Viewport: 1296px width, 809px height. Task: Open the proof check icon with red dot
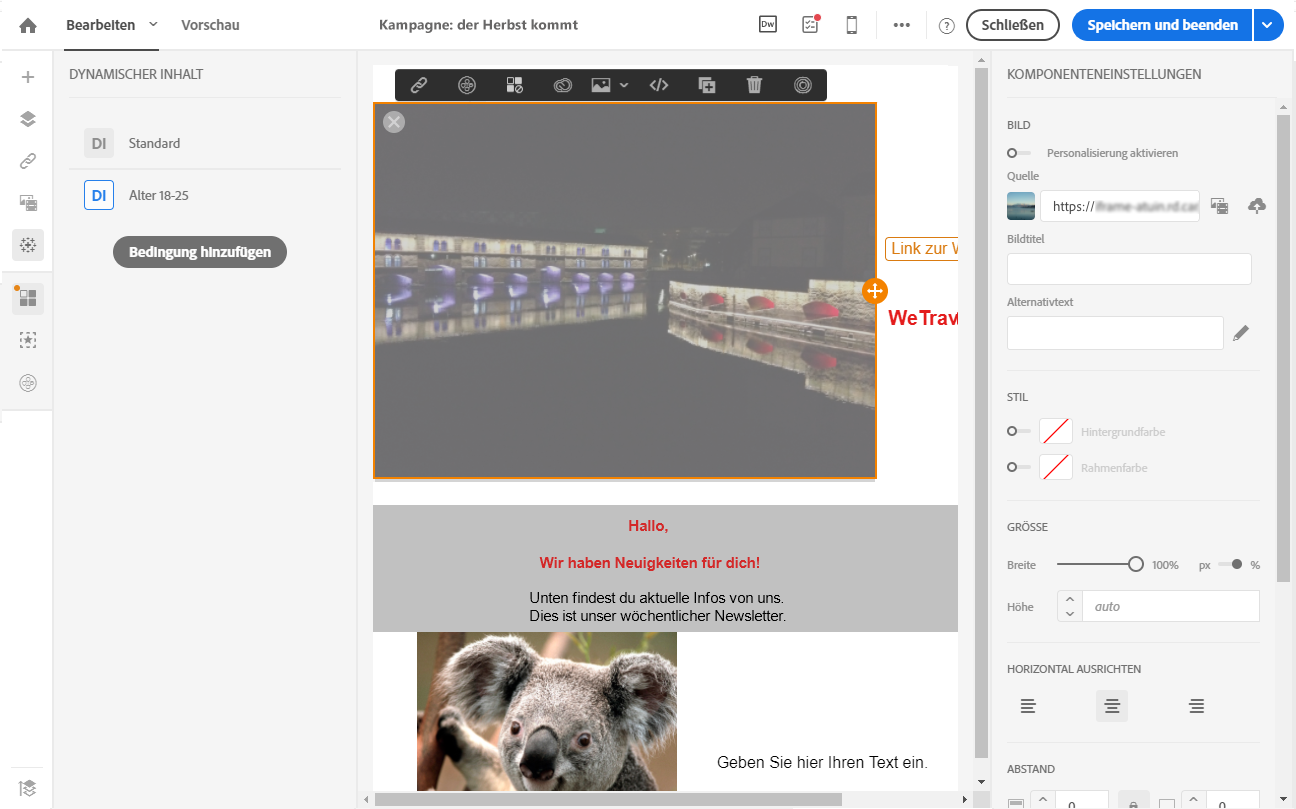pyautogui.click(x=810, y=25)
